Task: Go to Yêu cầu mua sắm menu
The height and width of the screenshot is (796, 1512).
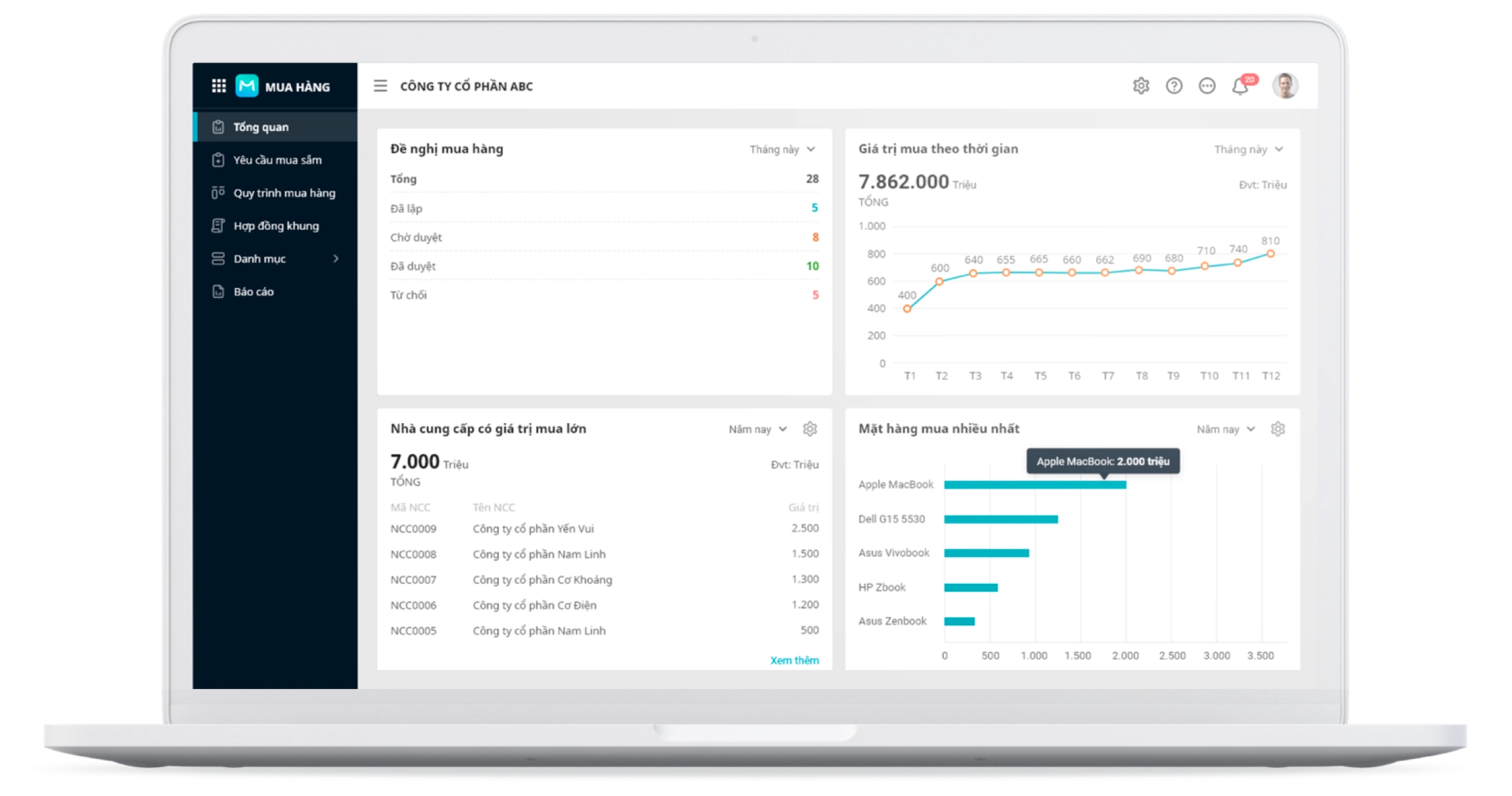Action: coord(277,160)
